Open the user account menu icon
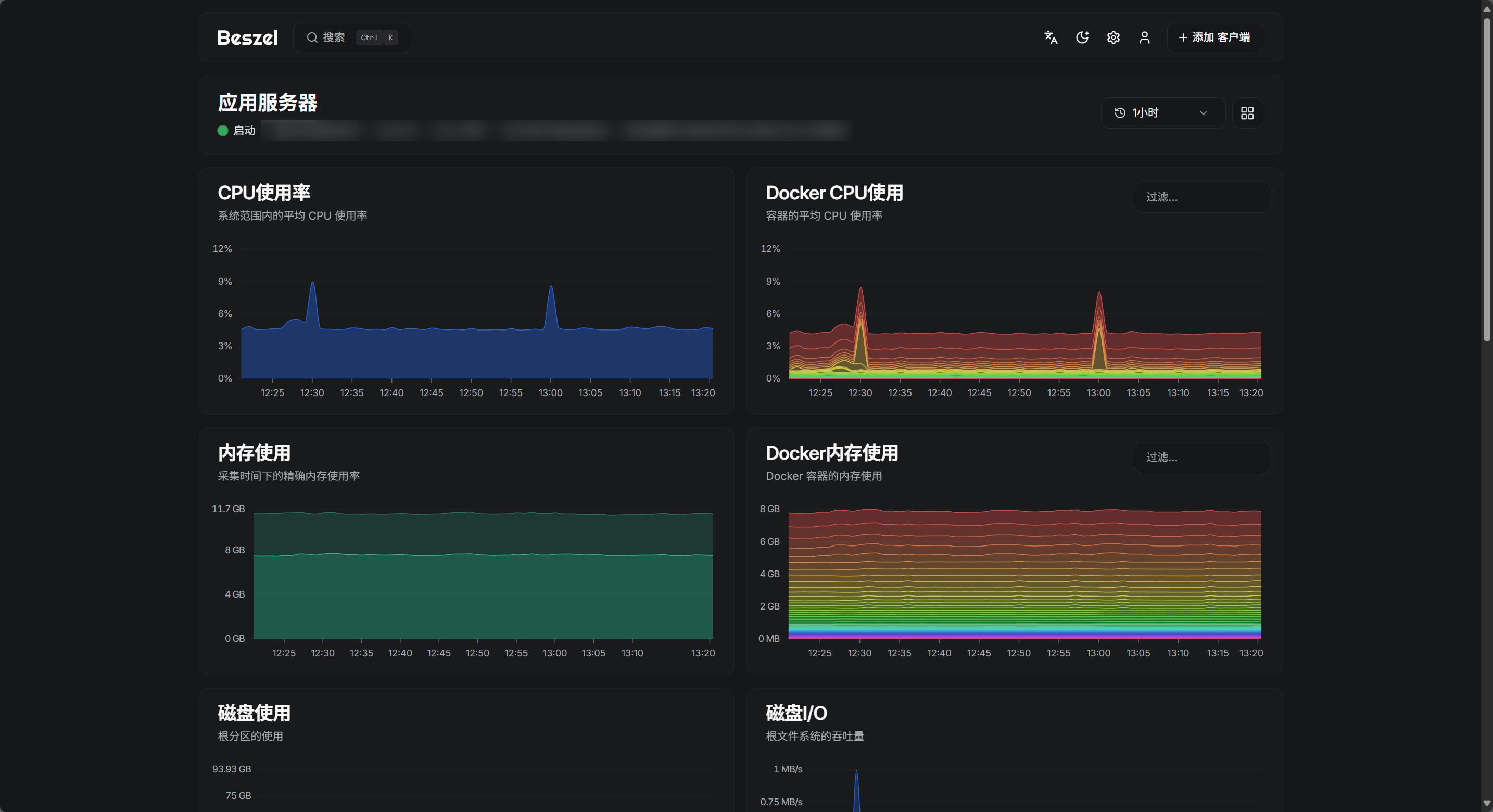This screenshot has height=812, width=1493. click(1145, 37)
